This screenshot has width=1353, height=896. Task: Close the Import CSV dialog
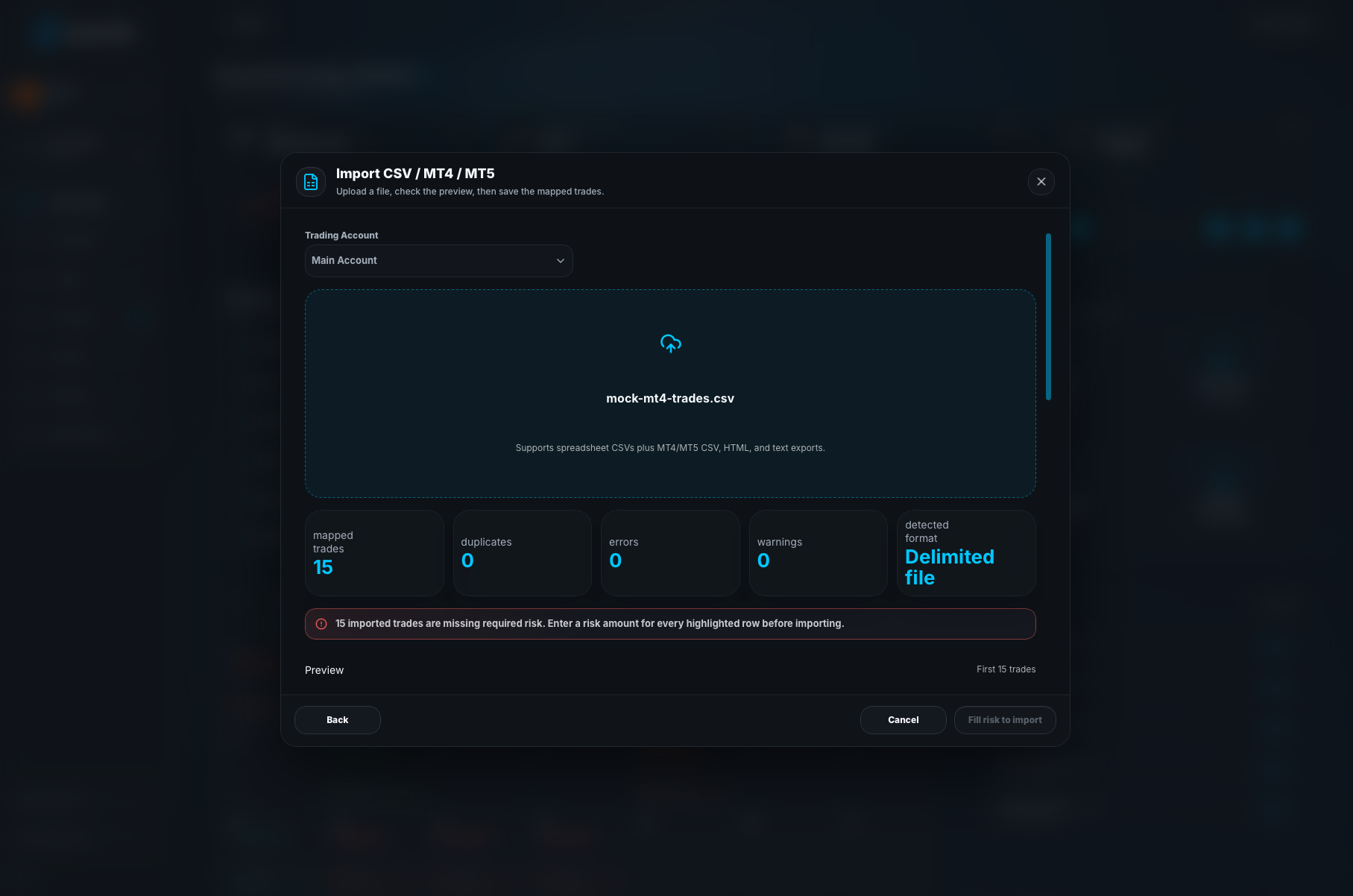[x=1041, y=182]
